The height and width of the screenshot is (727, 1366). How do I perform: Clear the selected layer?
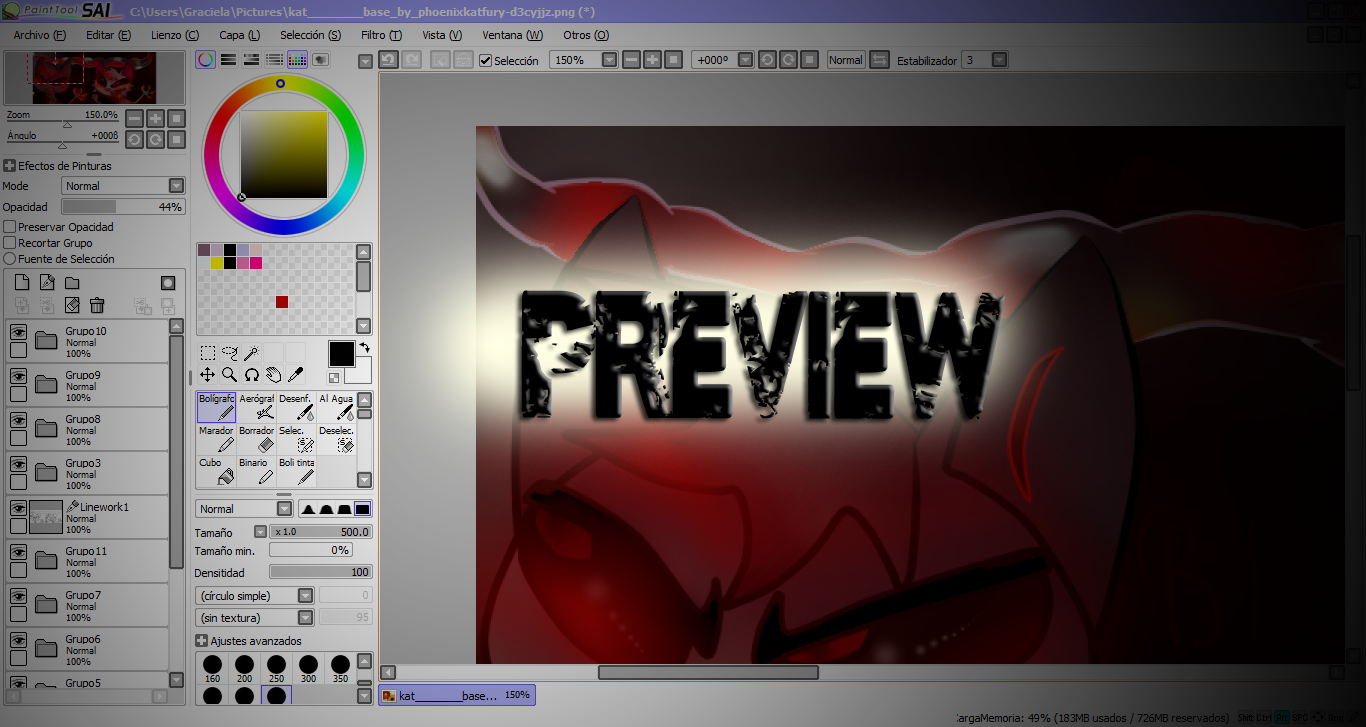point(72,305)
